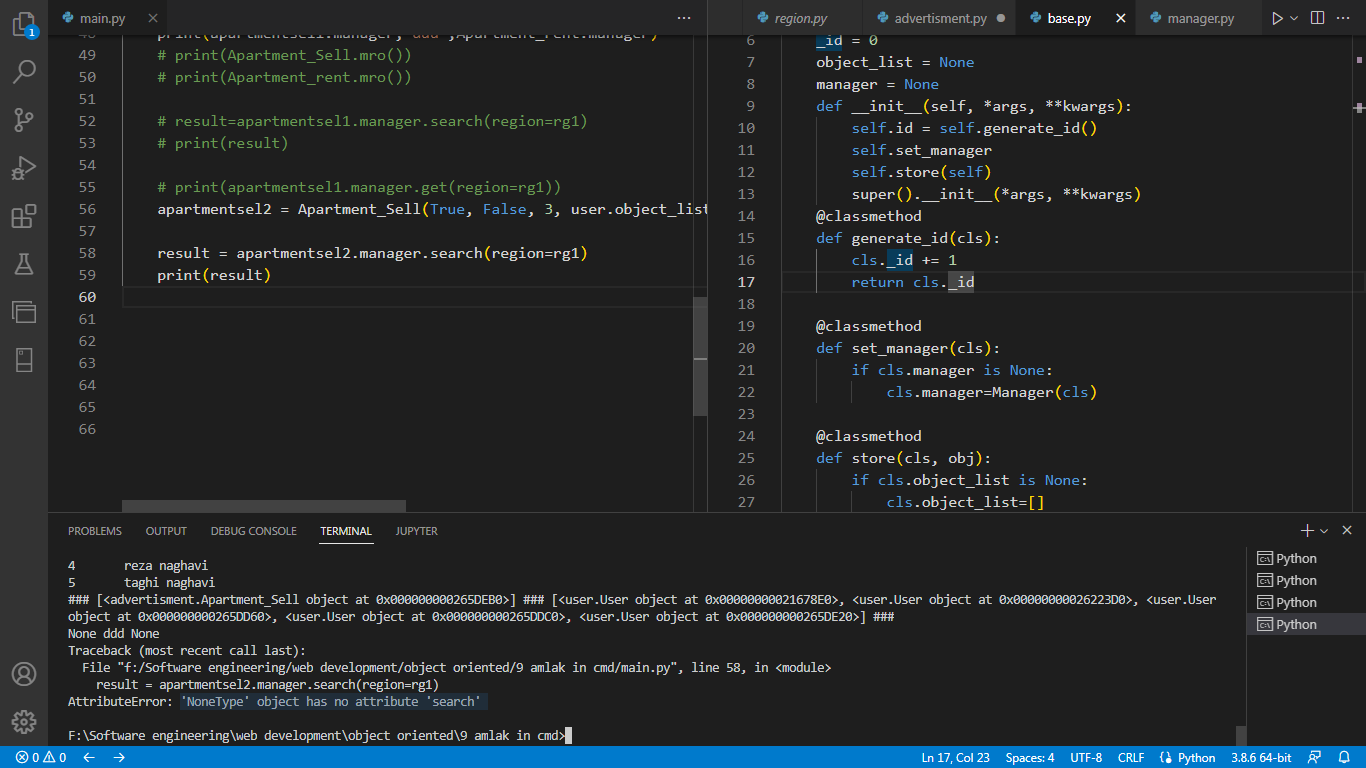Open notifications bell icon
This screenshot has height=768, width=1366.
coord(1344,757)
